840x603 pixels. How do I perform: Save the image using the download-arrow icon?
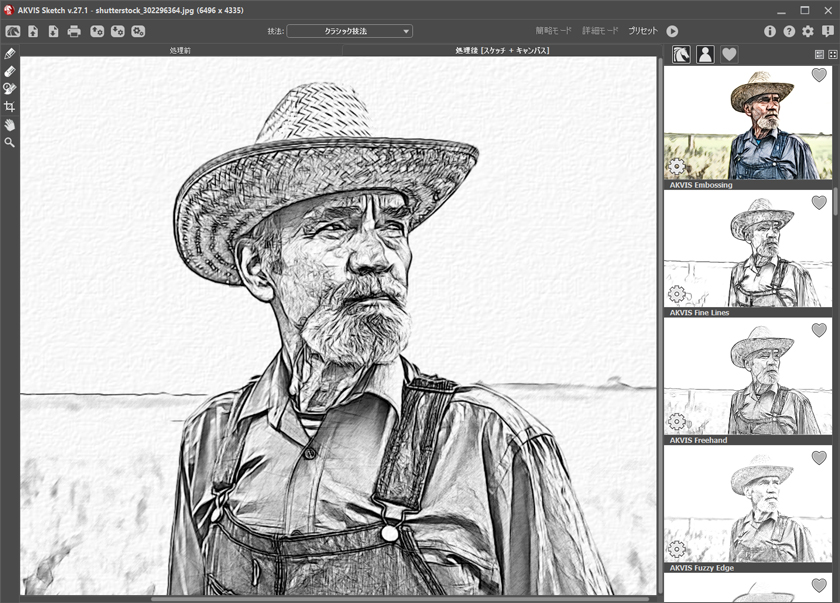pyautogui.click(x=54, y=31)
